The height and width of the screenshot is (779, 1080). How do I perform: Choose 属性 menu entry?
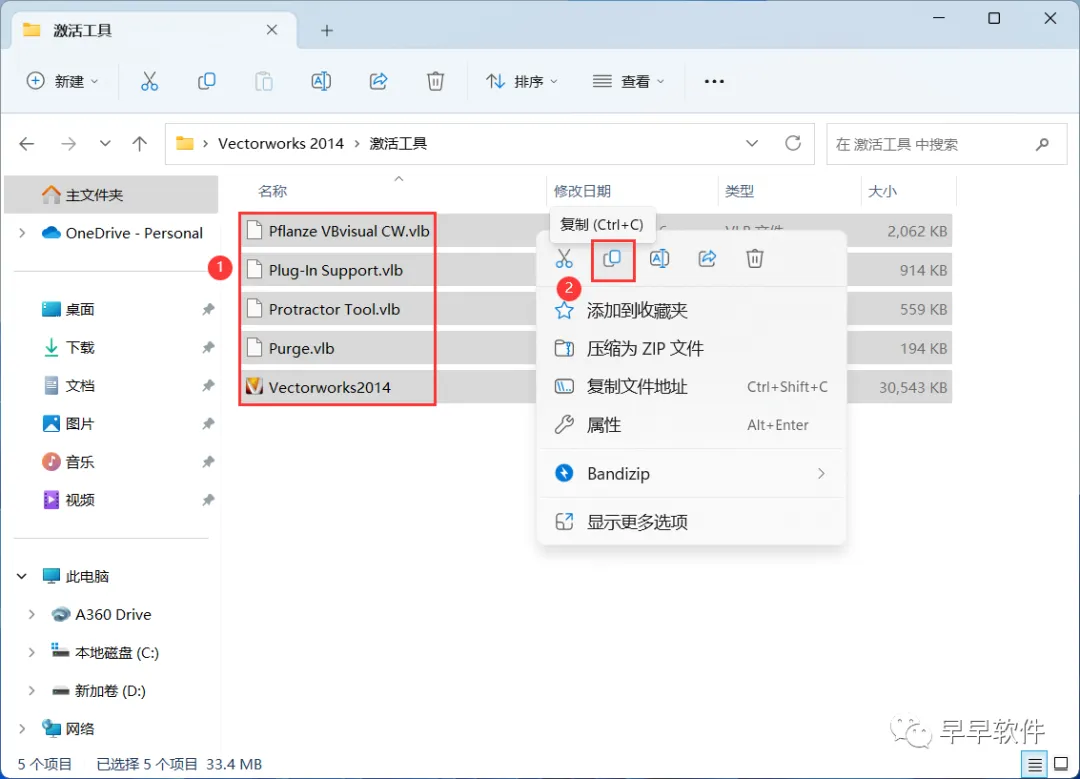[692, 425]
